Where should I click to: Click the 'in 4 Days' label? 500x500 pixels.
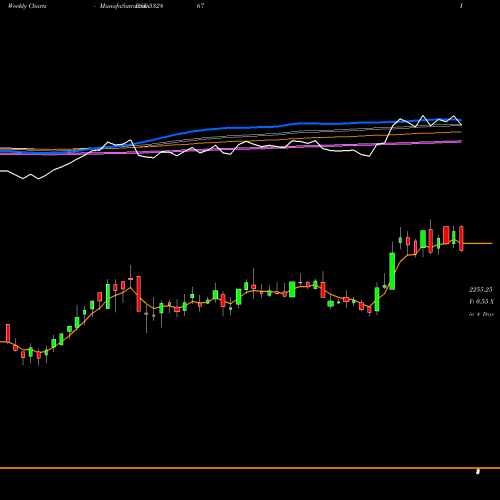(481, 314)
